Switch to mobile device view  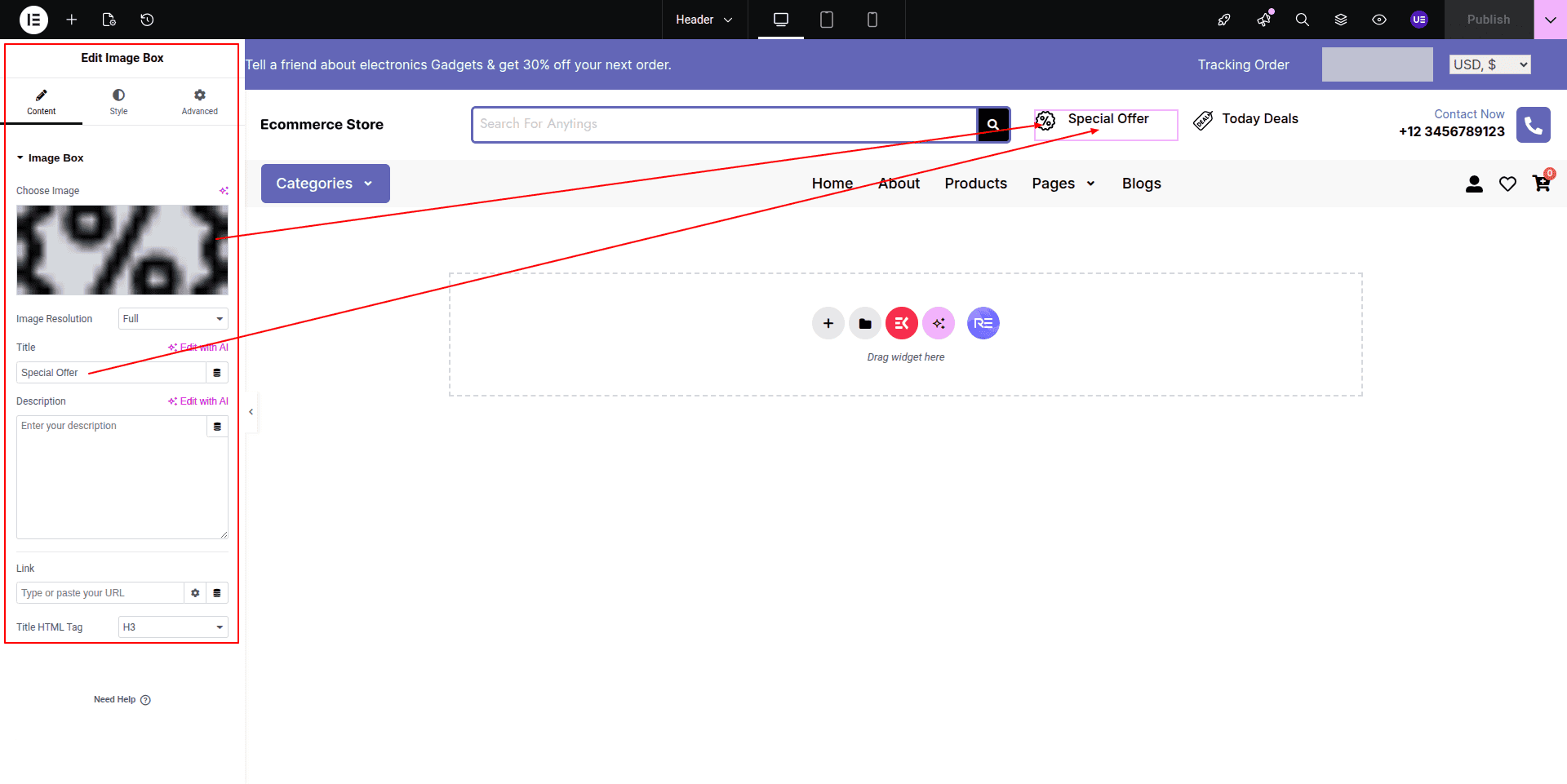click(x=872, y=20)
